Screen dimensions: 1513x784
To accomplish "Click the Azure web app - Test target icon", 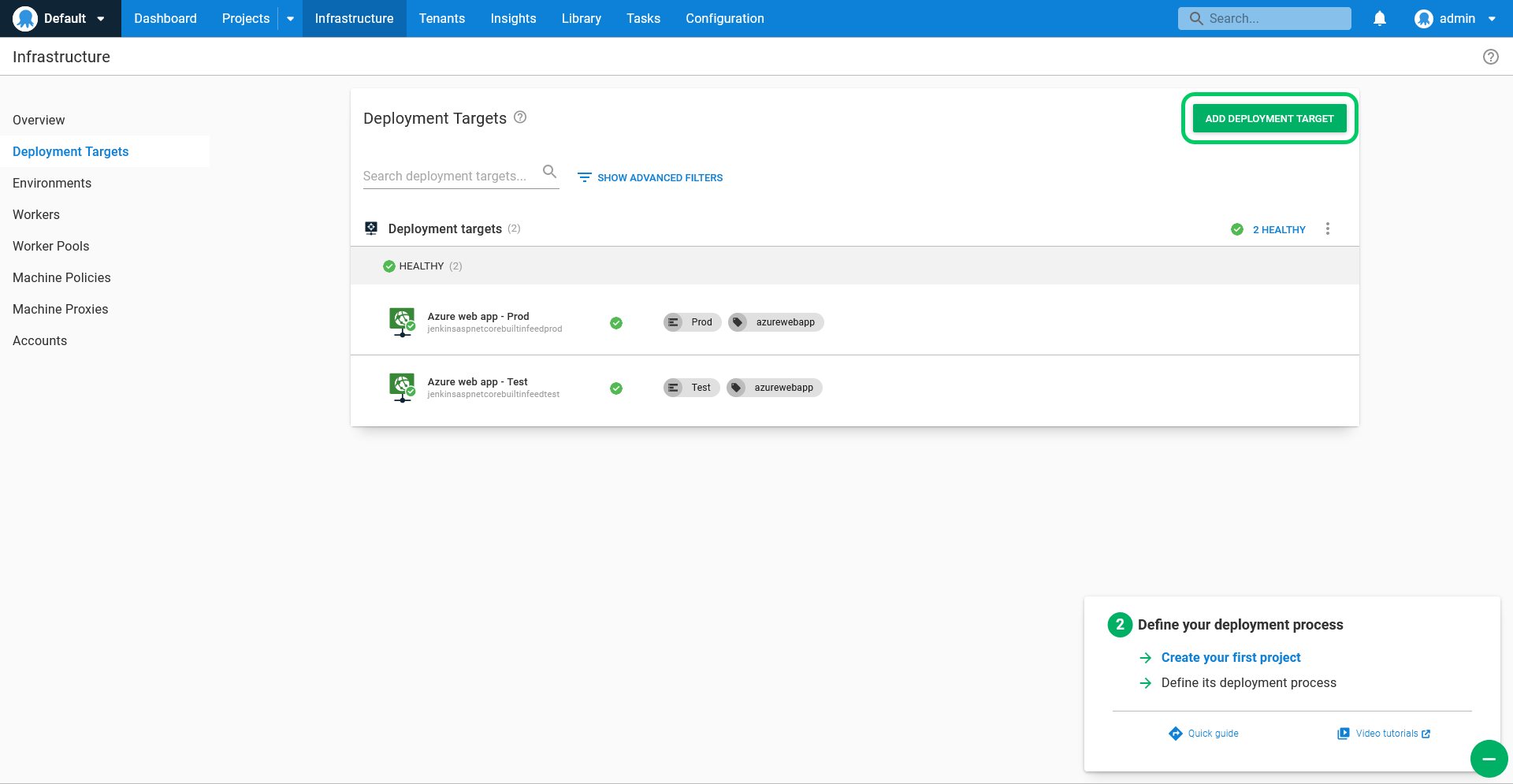I will click(403, 387).
